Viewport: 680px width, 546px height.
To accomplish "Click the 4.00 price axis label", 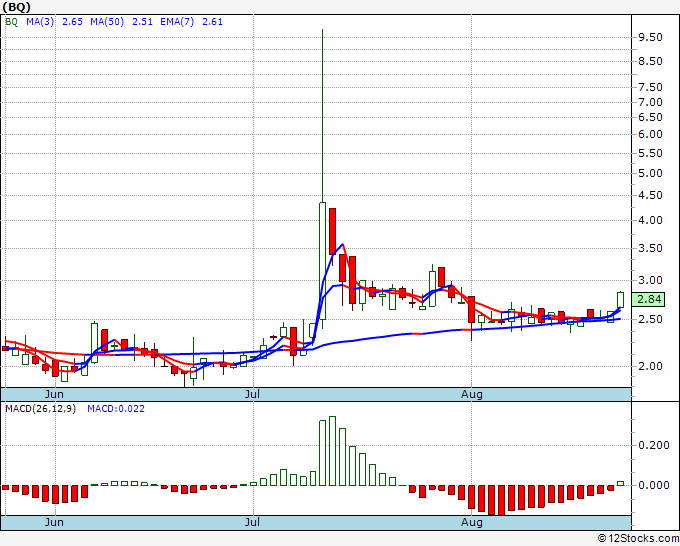I will coord(651,220).
